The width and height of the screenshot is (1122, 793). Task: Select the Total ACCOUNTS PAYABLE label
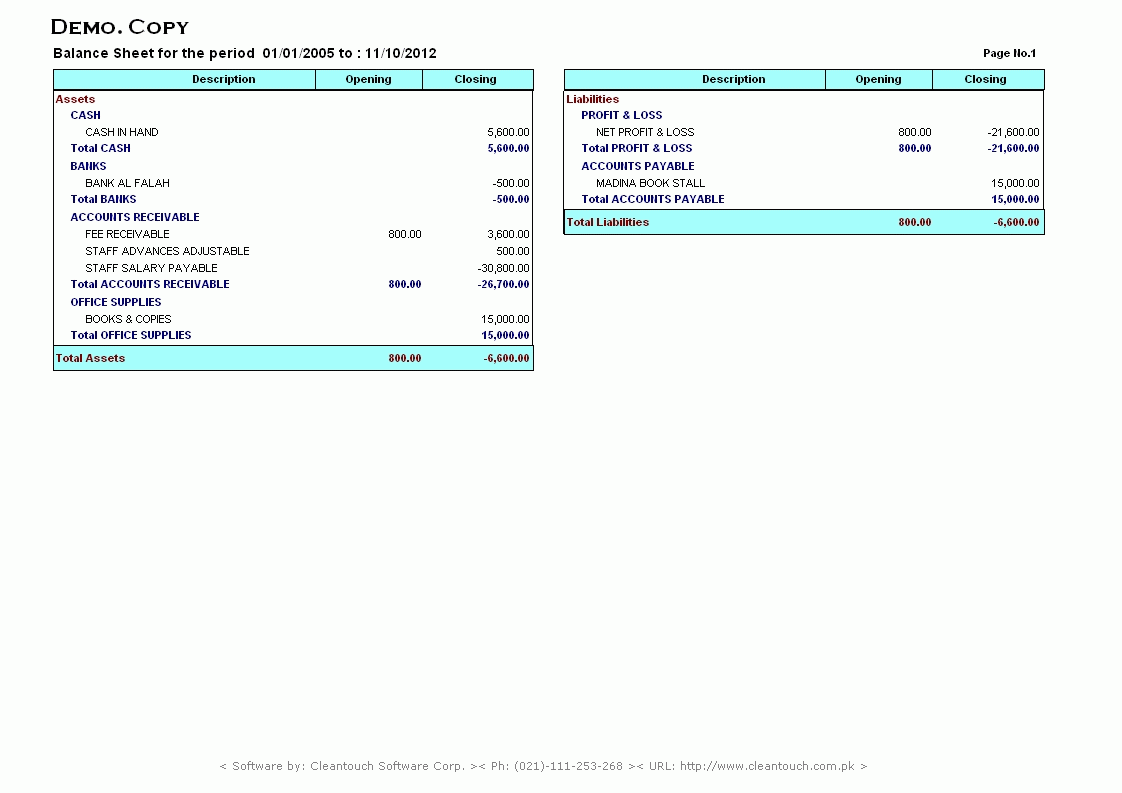653,199
